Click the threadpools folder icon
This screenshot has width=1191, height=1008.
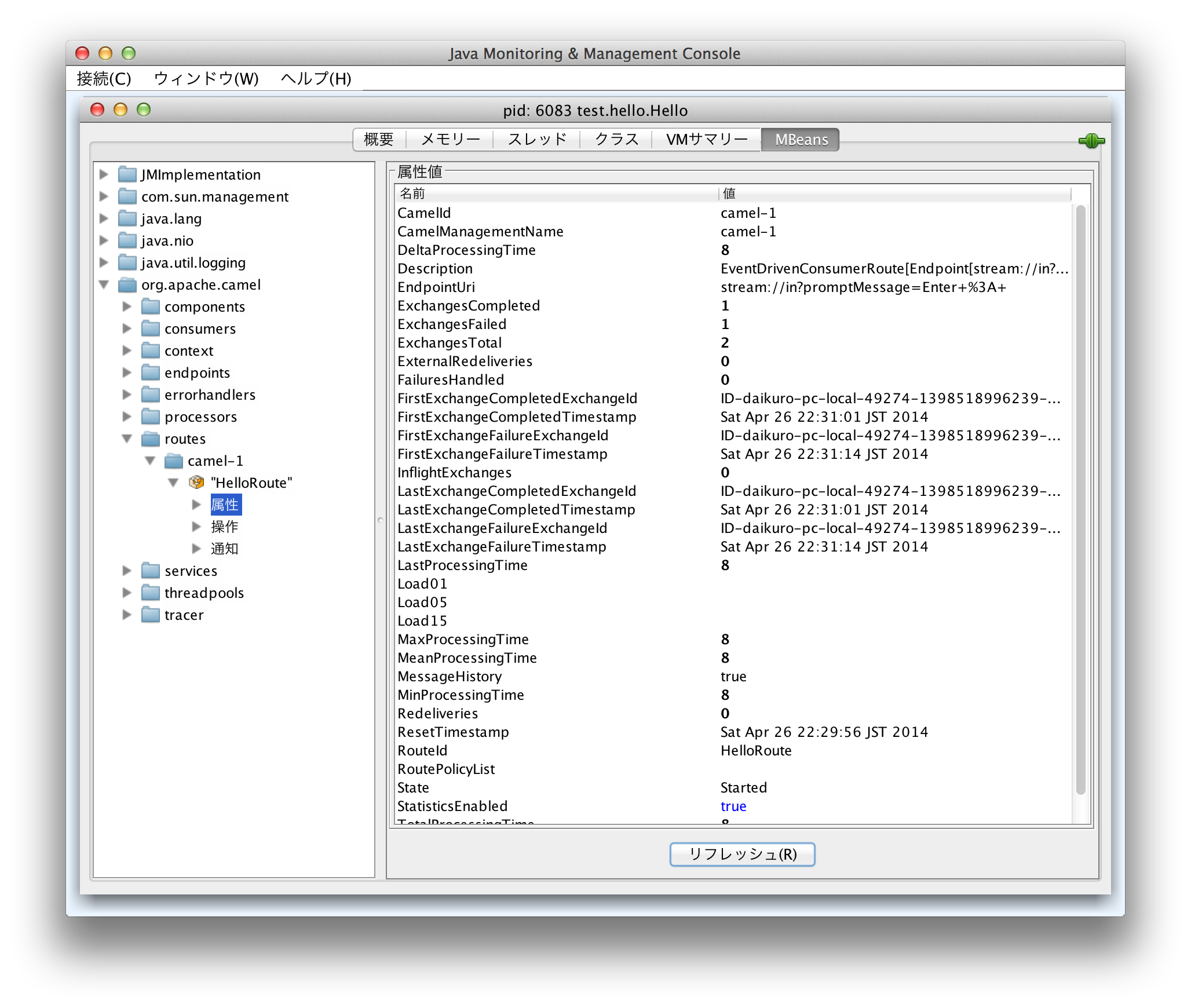[x=151, y=593]
